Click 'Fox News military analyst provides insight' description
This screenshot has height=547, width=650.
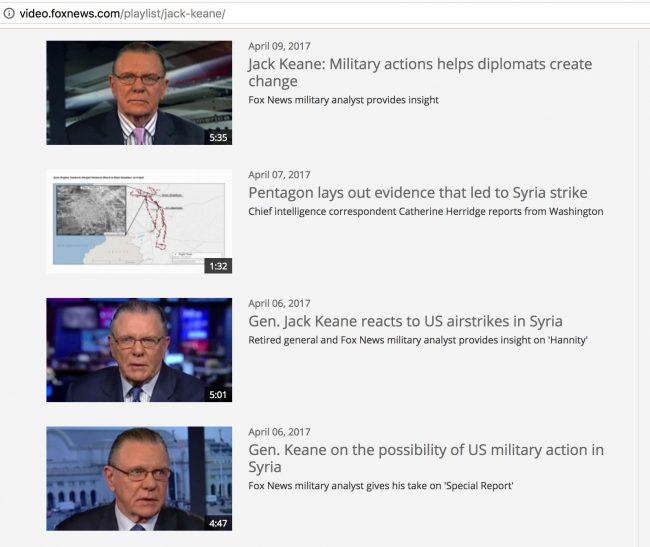click(x=343, y=100)
